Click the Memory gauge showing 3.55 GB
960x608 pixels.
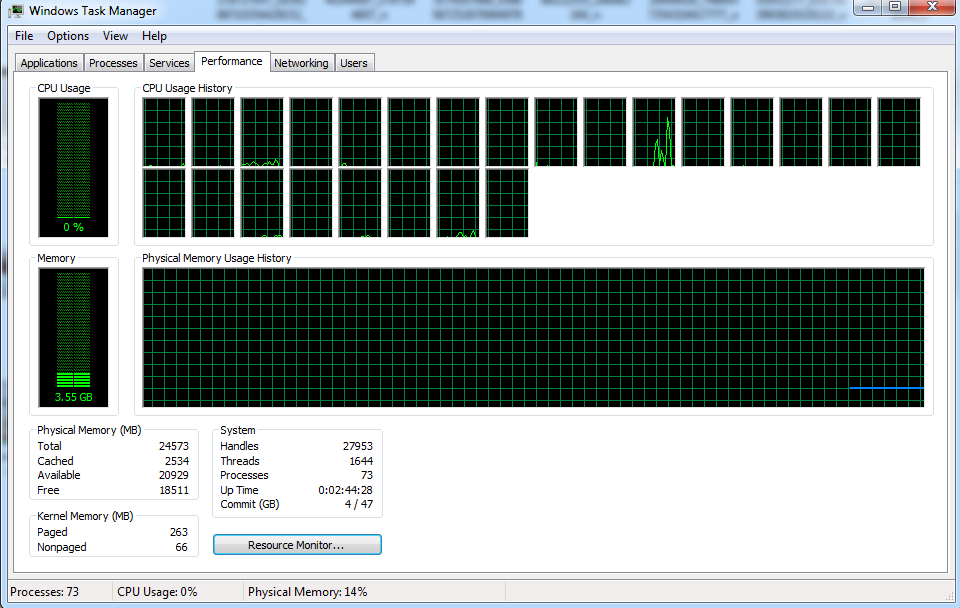pos(73,337)
